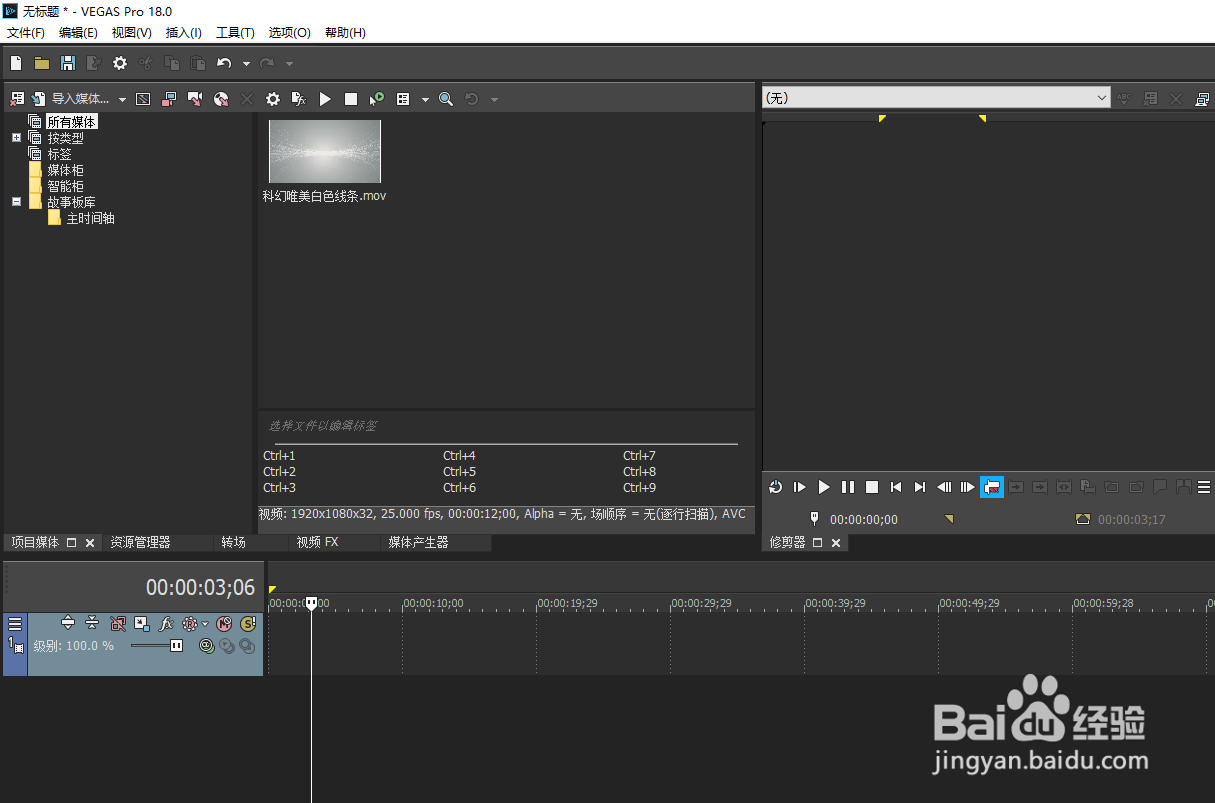Viewport: 1215px width, 803px height.
Task: Click the views icon in media toolbar
Action: coord(403,99)
